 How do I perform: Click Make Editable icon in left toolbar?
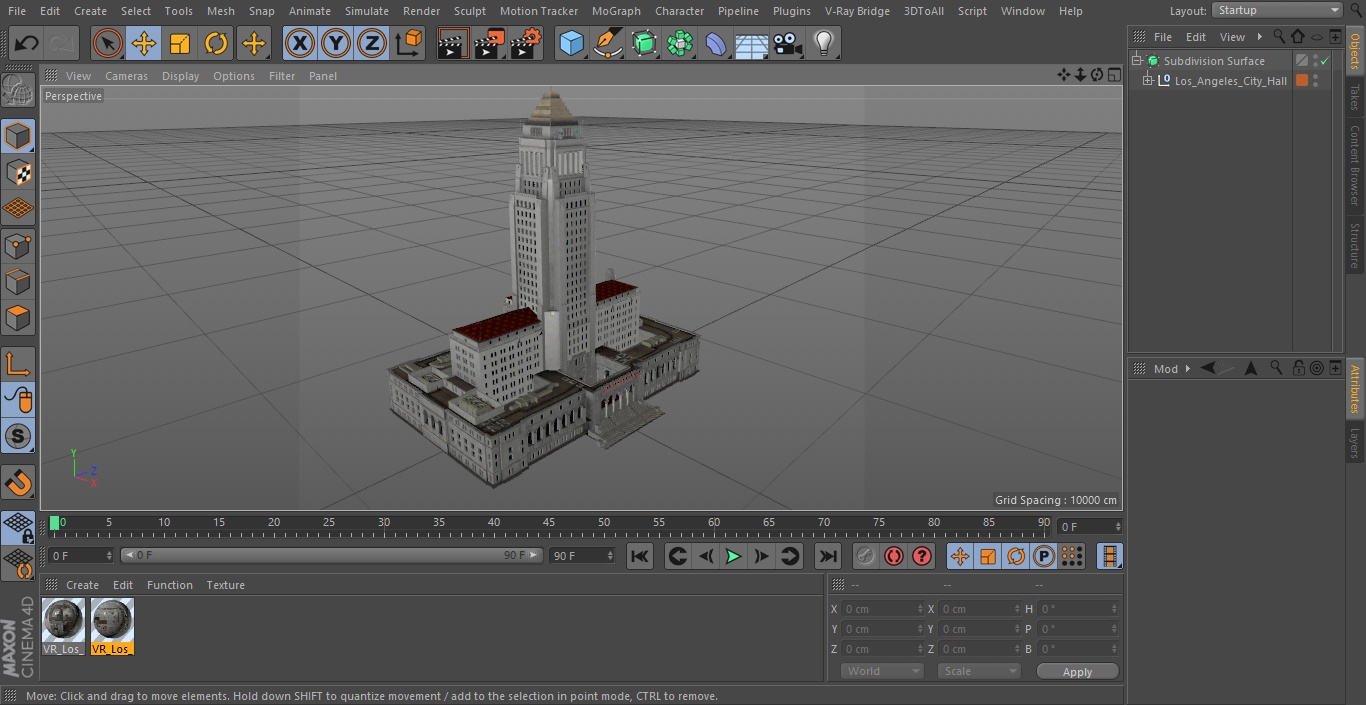tap(18, 91)
